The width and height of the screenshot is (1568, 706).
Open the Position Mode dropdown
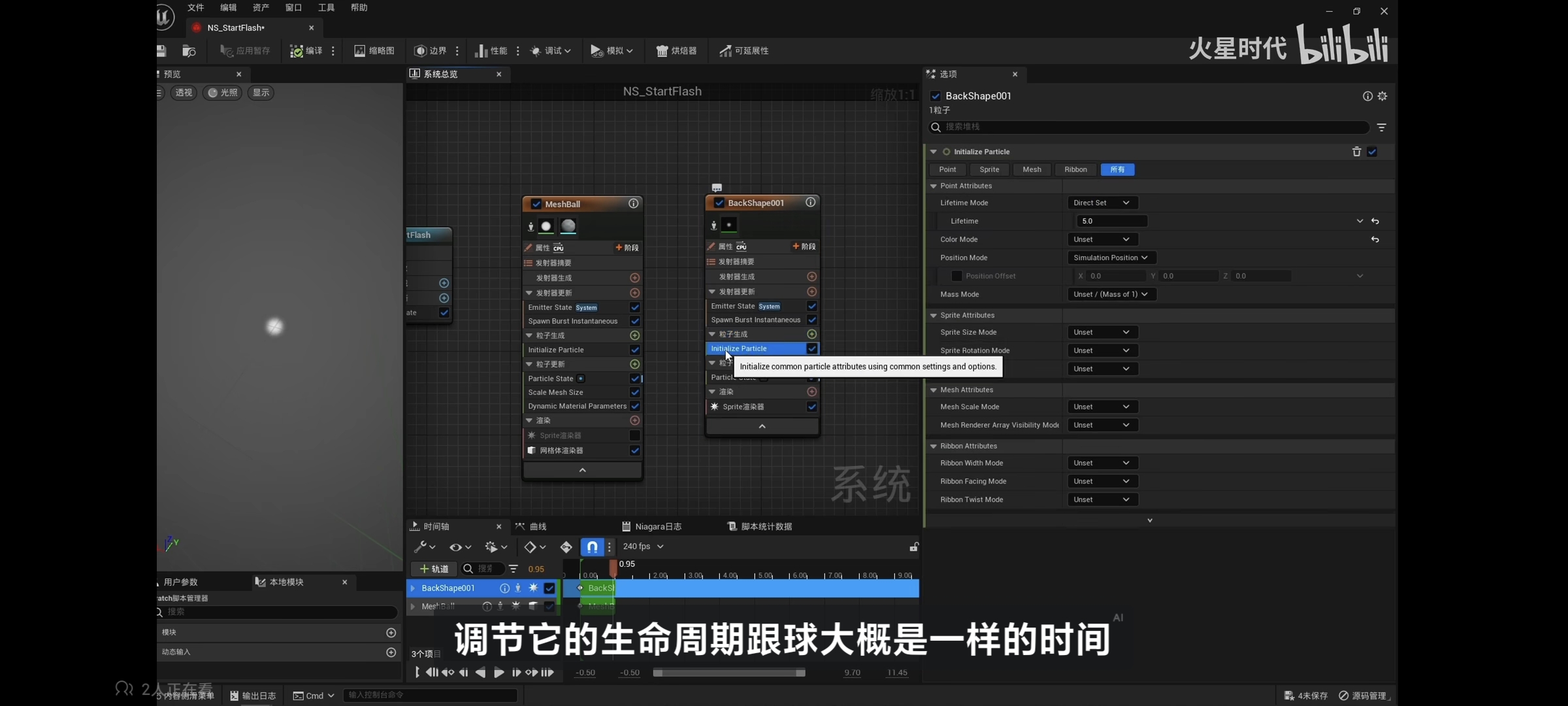click(x=1111, y=258)
